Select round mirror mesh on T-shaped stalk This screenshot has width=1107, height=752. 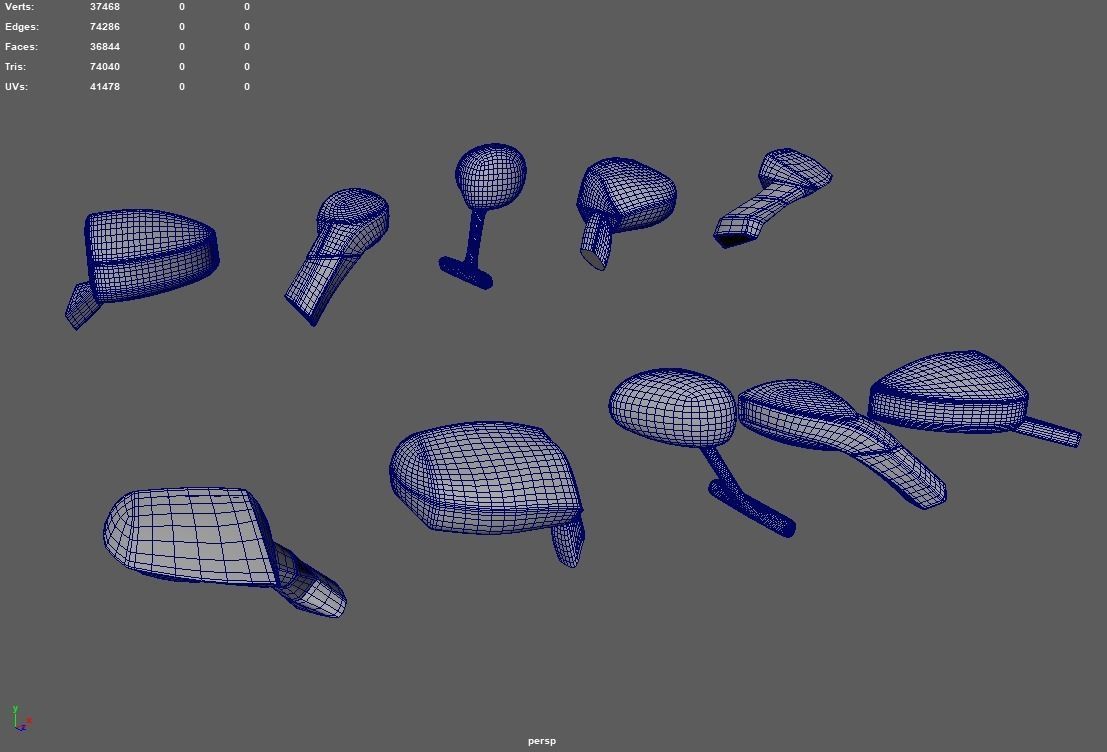(x=490, y=177)
